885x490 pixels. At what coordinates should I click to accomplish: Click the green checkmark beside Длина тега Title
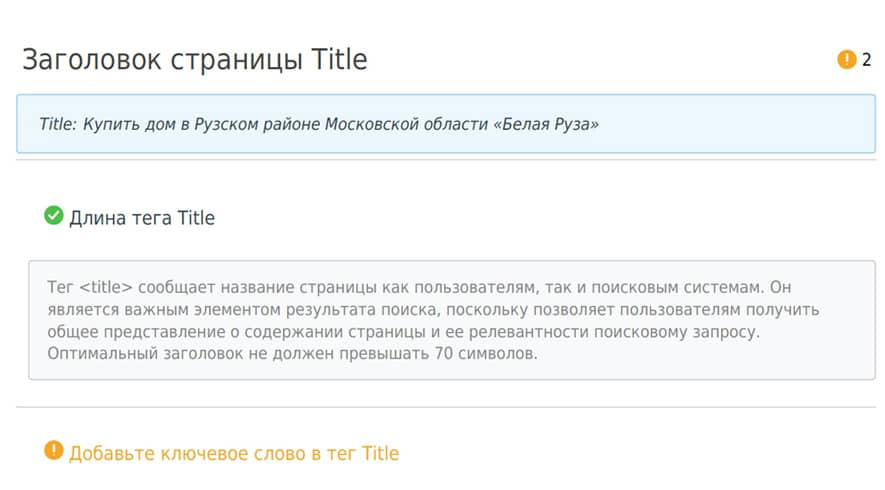pyautogui.click(x=54, y=215)
